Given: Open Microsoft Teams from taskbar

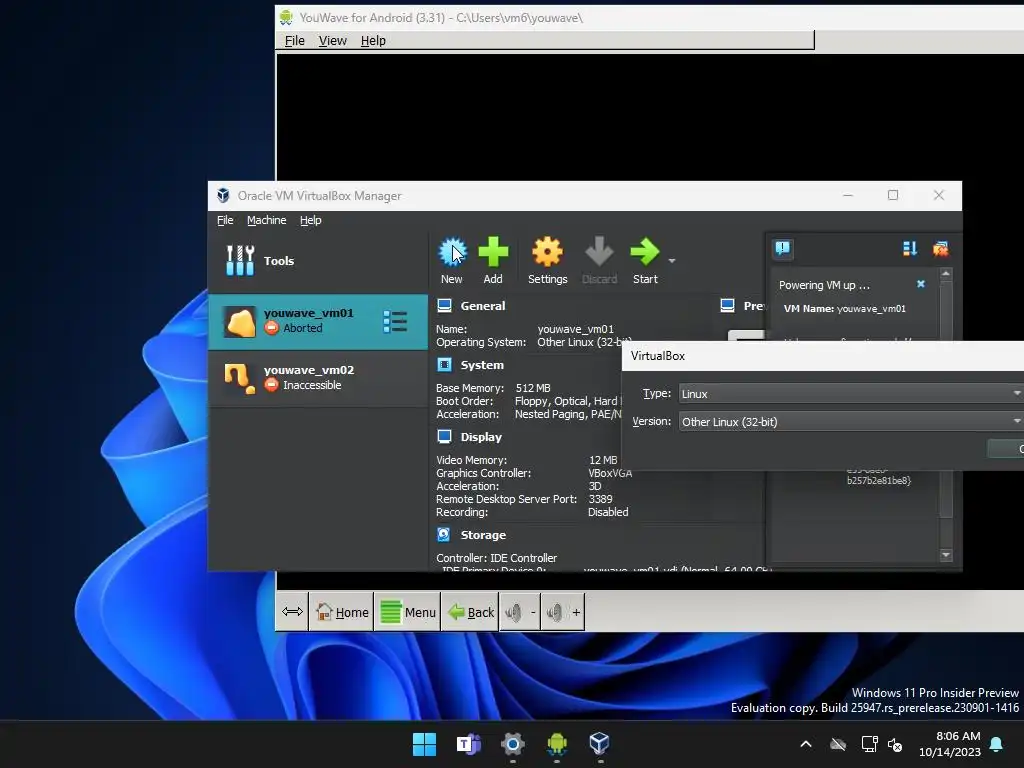Looking at the screenshot, I should pyautogui.click(x=469, y=744).
